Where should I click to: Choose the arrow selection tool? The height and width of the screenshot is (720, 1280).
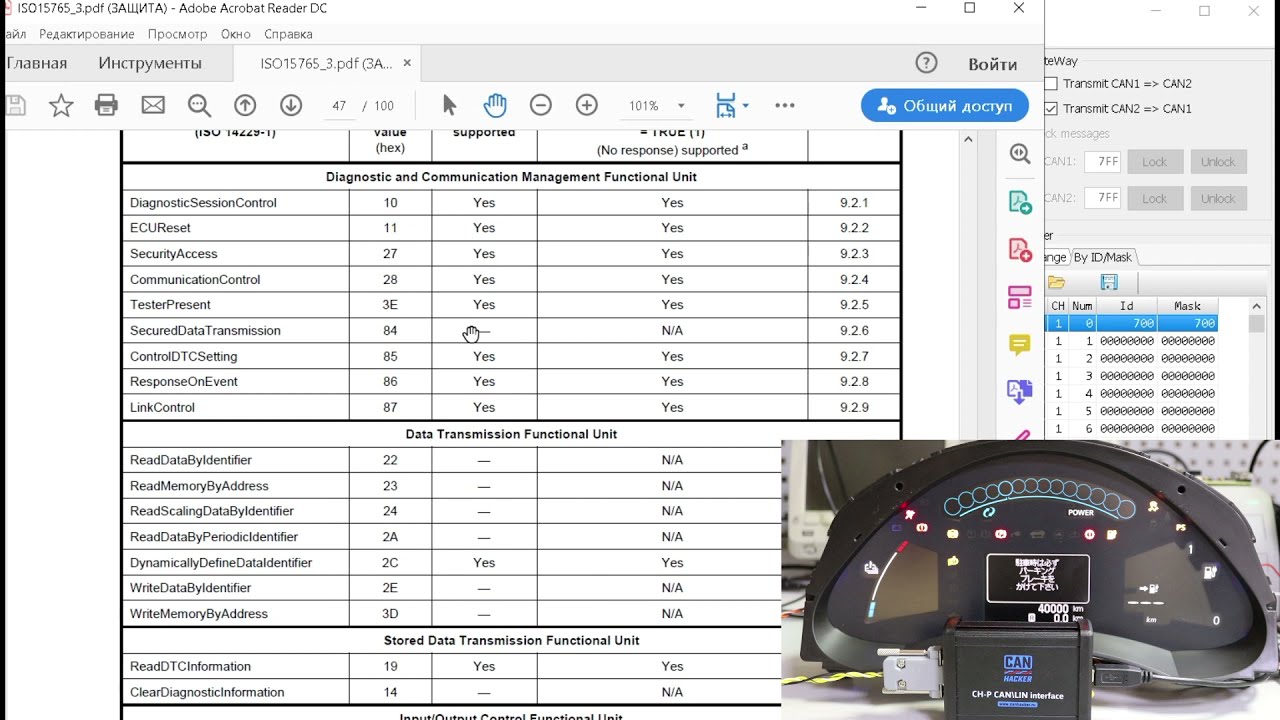[449, 105]
